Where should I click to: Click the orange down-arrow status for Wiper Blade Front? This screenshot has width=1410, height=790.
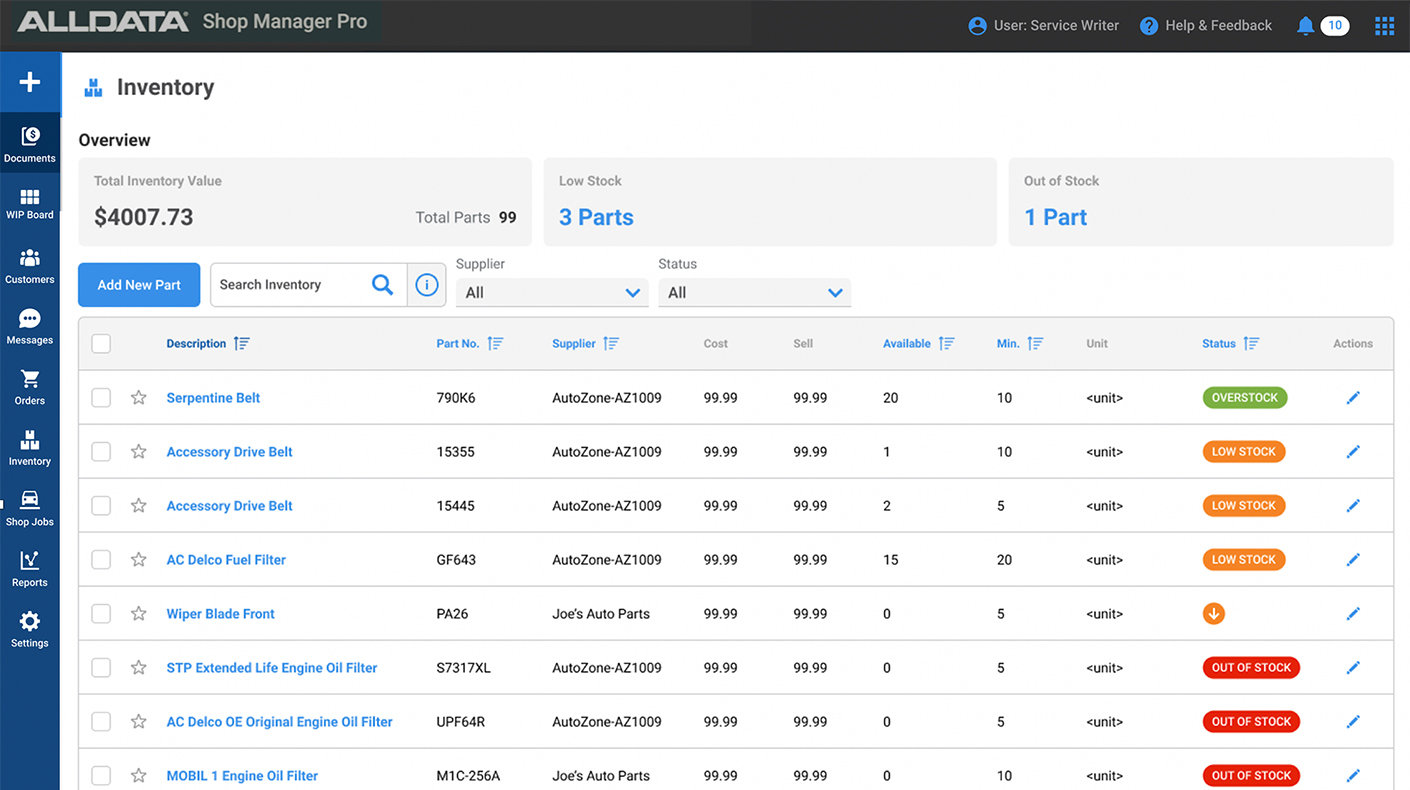tap(1214, 614)
